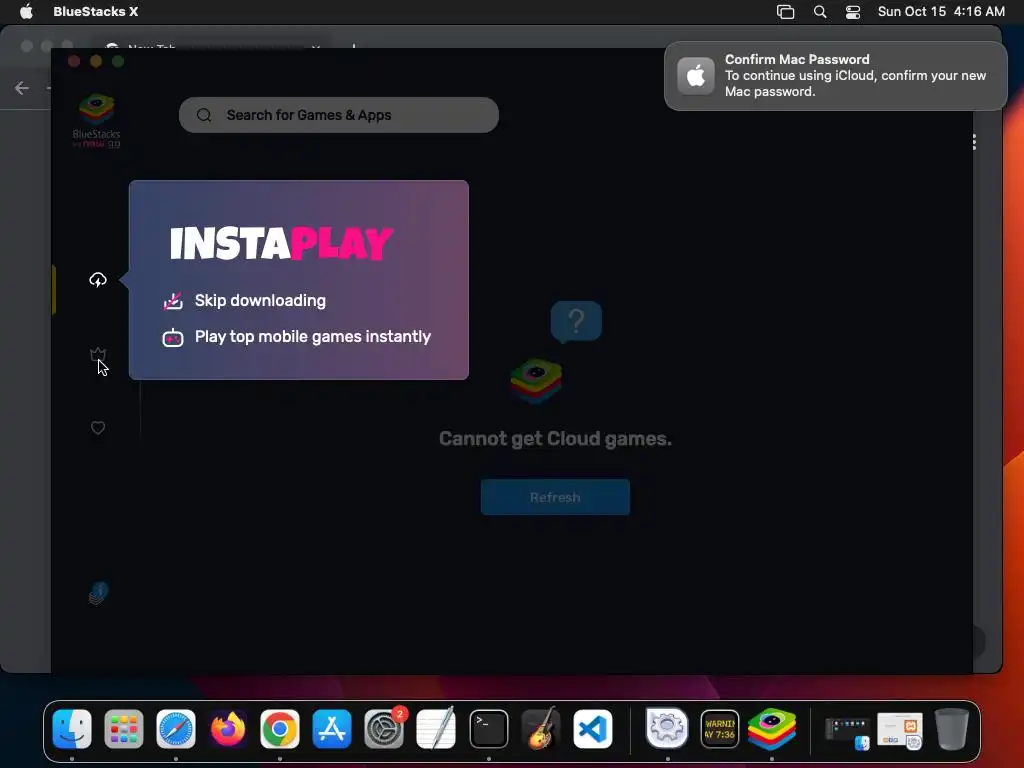
Task: Open TextEdit from the Dock
Action: point(436,729)
